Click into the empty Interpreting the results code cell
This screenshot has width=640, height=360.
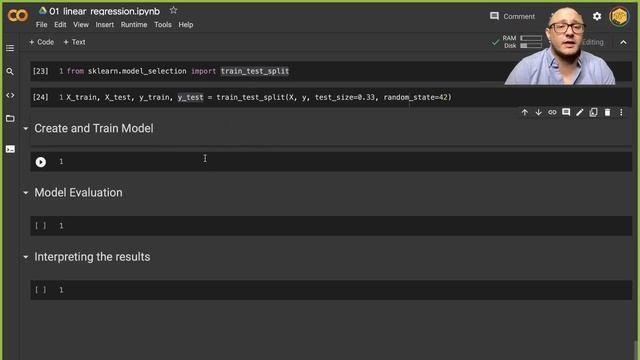point(331,290)
